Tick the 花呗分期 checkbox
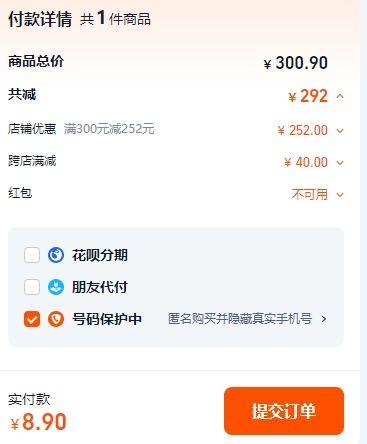367x444 pixels. pos(32,255)
